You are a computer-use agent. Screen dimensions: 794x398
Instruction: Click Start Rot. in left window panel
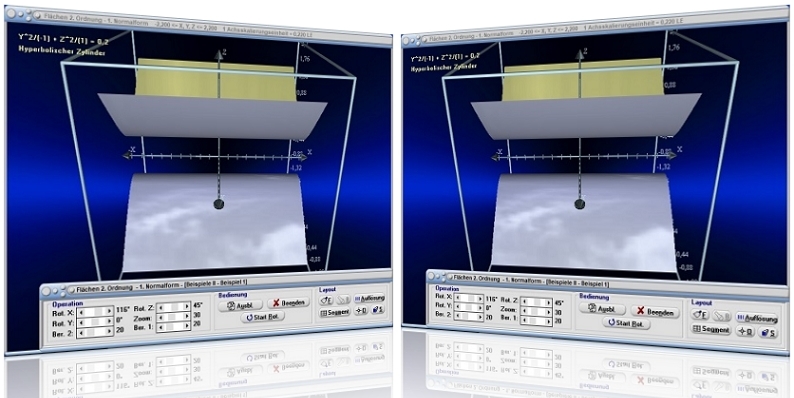[263, 317]
